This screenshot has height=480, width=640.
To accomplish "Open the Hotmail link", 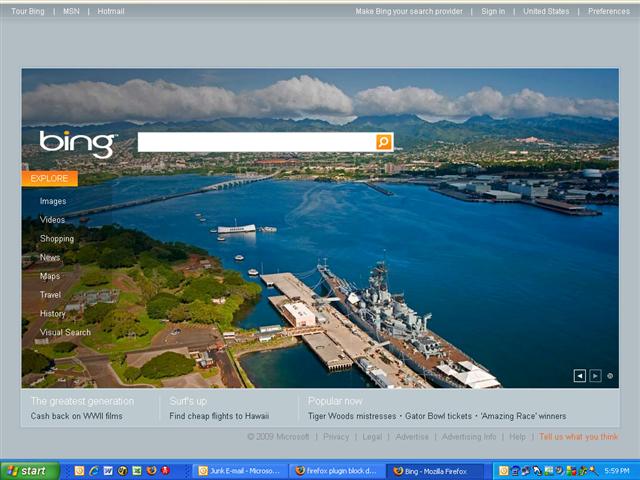I will click(x=111, y=11).
